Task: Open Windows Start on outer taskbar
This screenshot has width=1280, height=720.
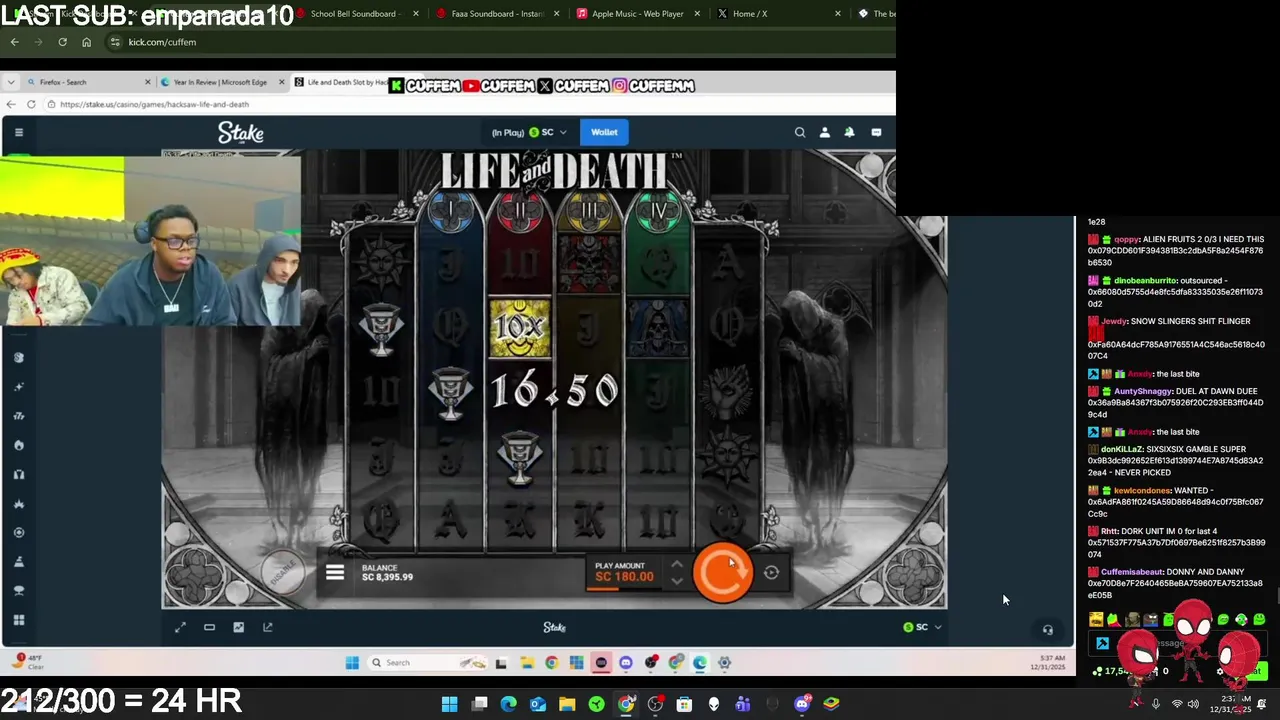Action: [x=450, y=704]
